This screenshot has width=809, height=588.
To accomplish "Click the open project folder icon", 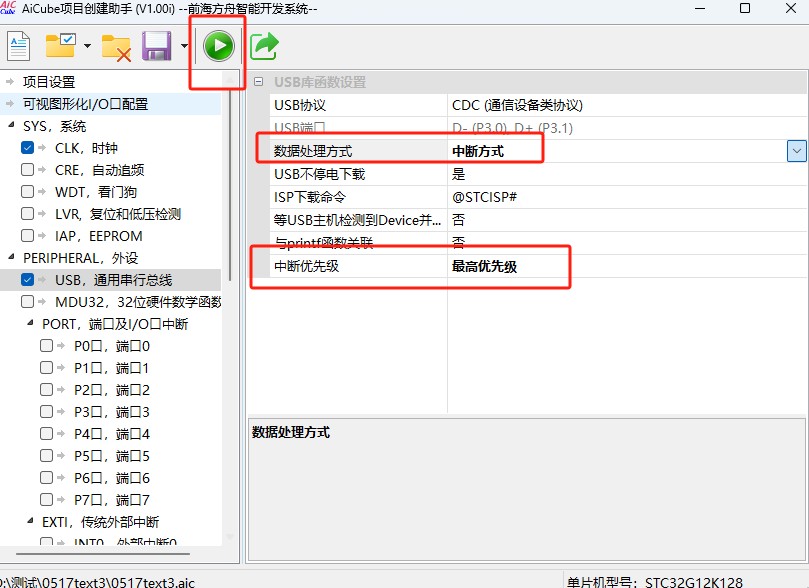I will [x=60, y=46].
